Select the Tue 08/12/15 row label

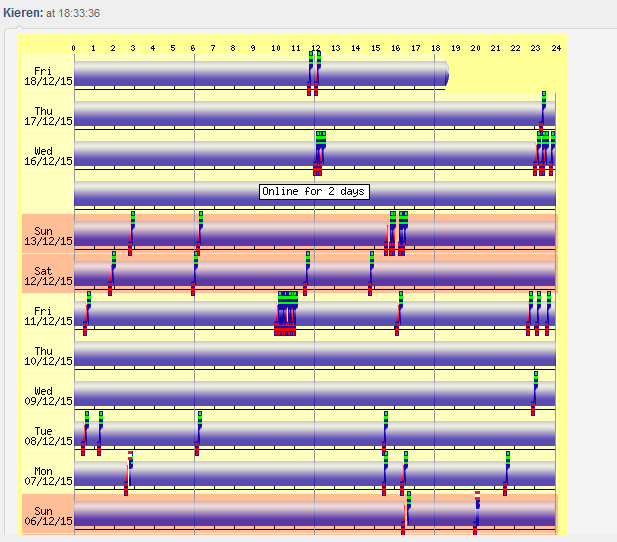(x=48, y=436)
